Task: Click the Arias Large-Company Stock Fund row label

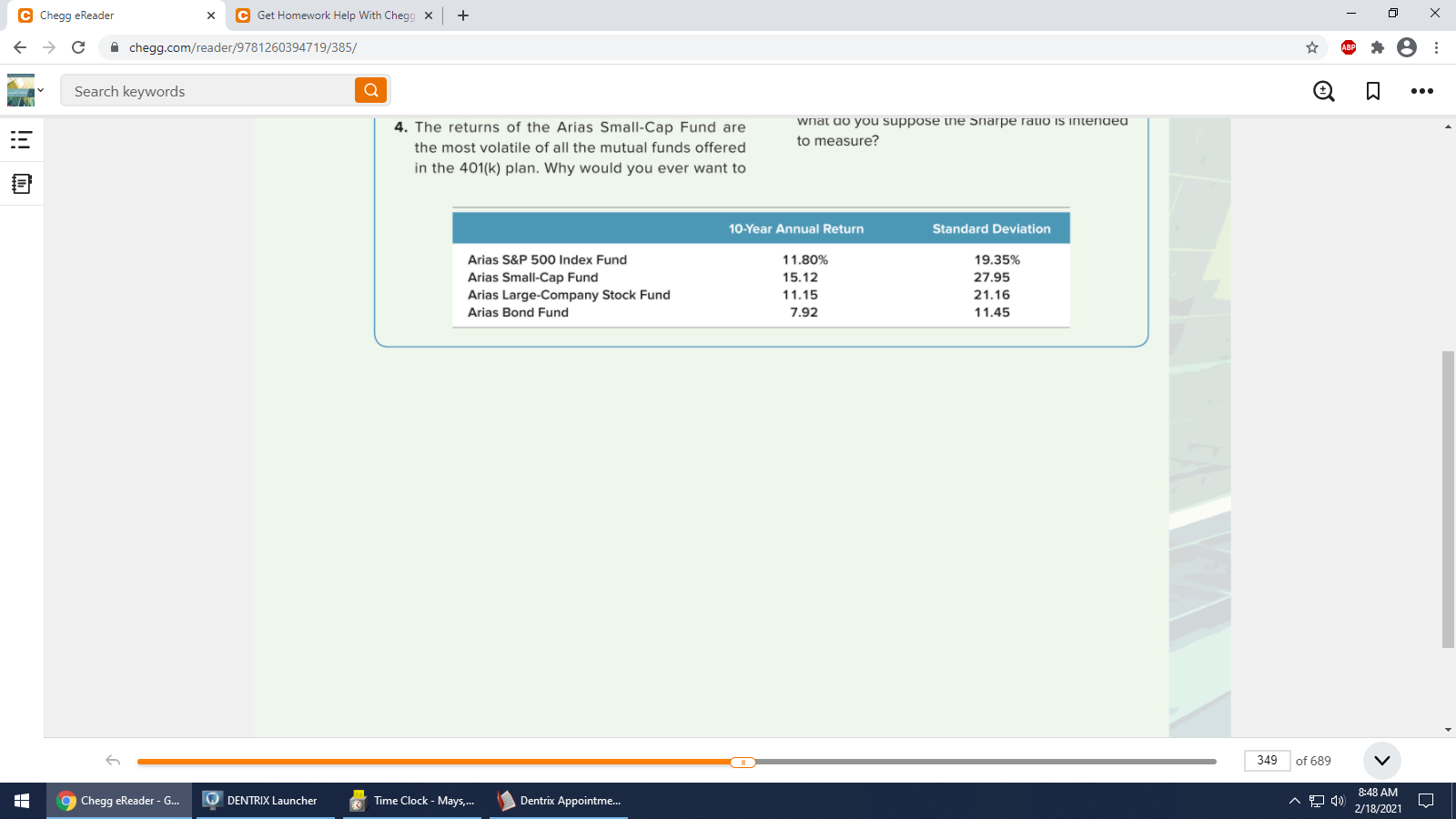Action: click(x=569, y=295)
